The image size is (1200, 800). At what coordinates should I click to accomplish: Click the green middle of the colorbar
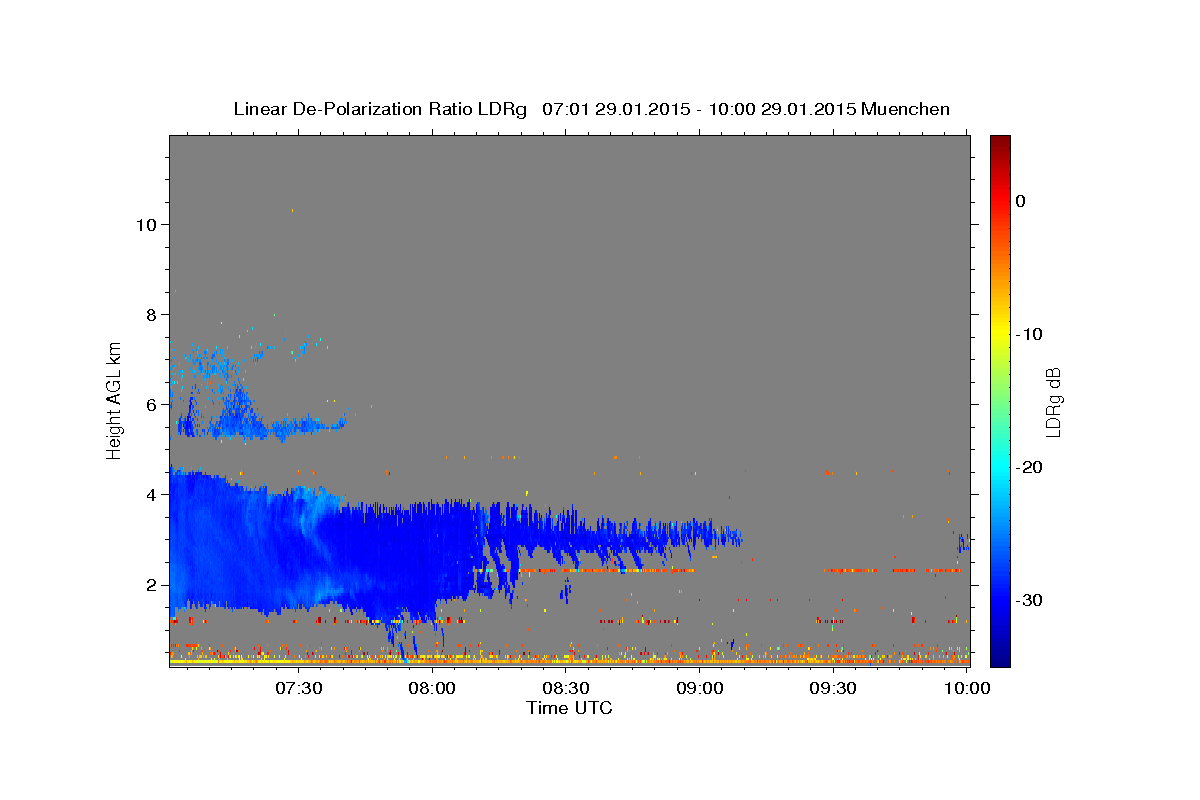1000,400
